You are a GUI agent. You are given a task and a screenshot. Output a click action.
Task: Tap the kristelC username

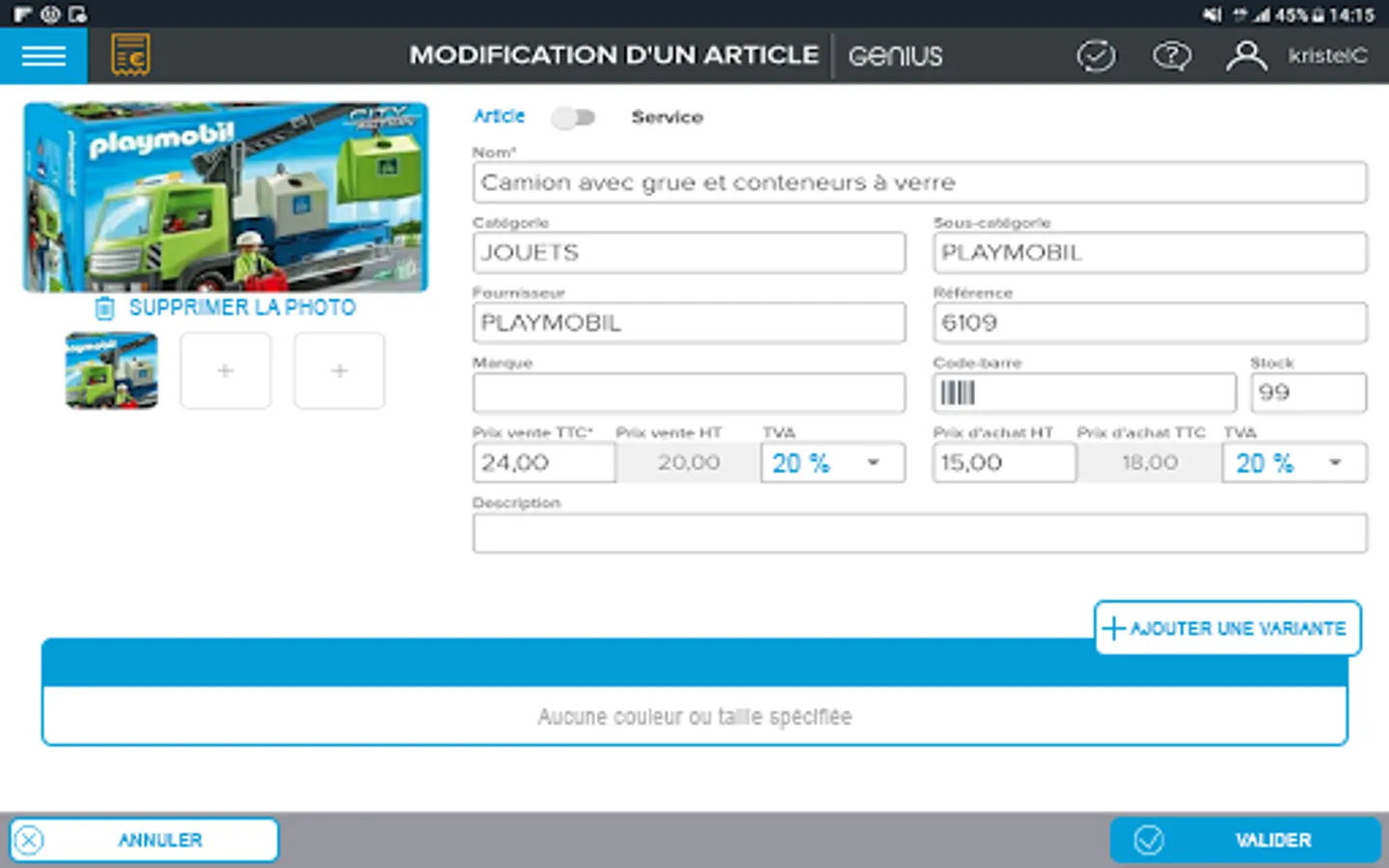[x=1327, y=56]
